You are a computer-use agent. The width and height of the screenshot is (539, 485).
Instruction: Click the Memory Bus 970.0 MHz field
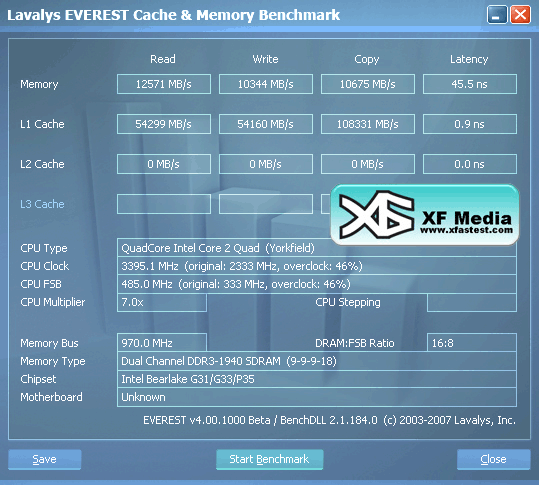[162, 342]
